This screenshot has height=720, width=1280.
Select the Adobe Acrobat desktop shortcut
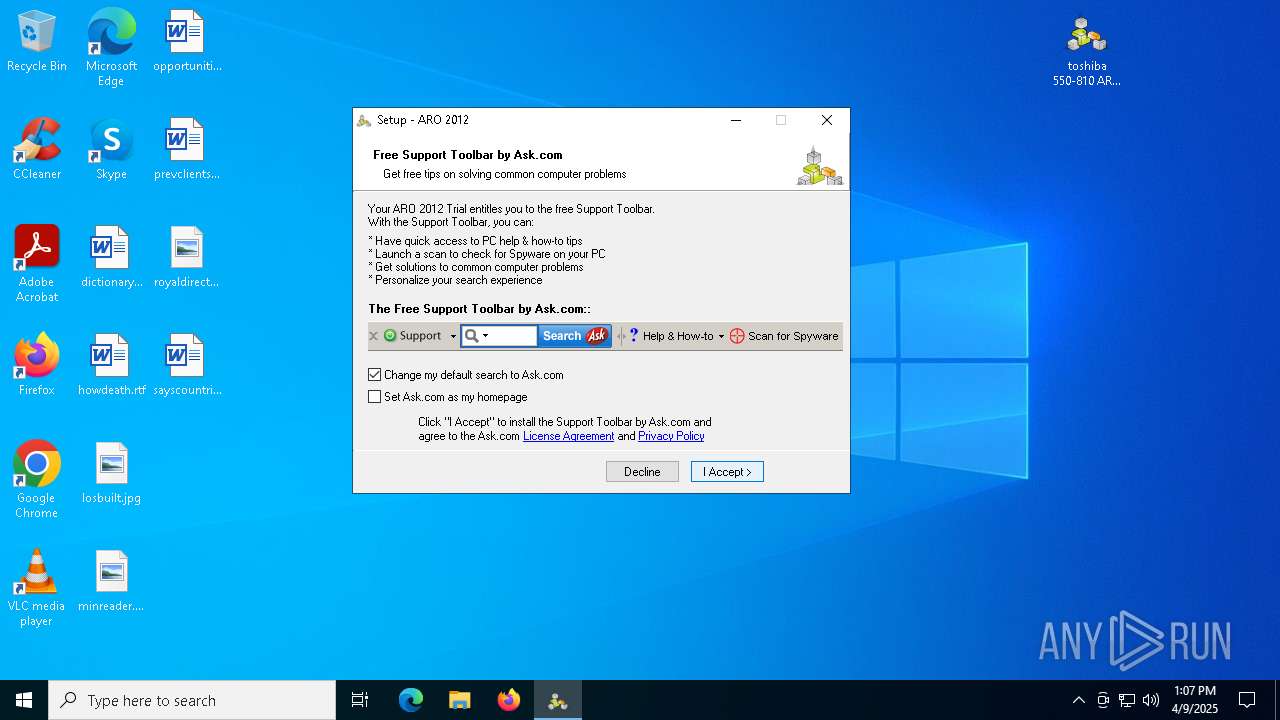(x=37, y=264)
